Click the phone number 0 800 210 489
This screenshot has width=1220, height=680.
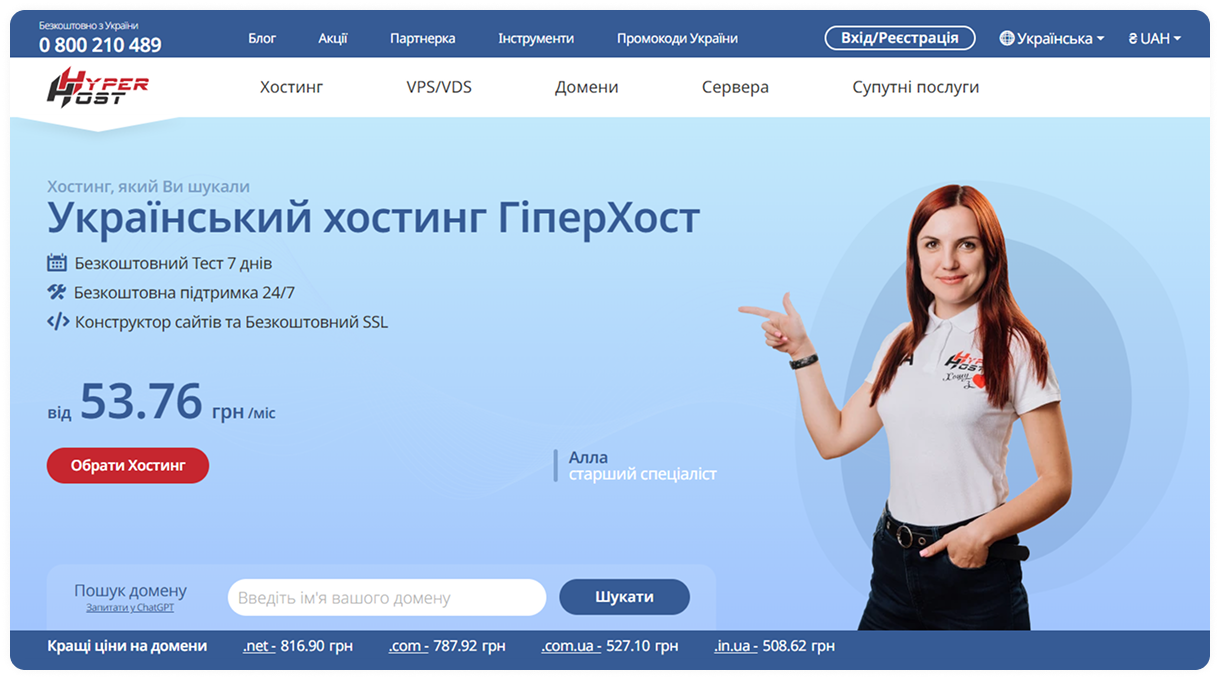[100, 45]
